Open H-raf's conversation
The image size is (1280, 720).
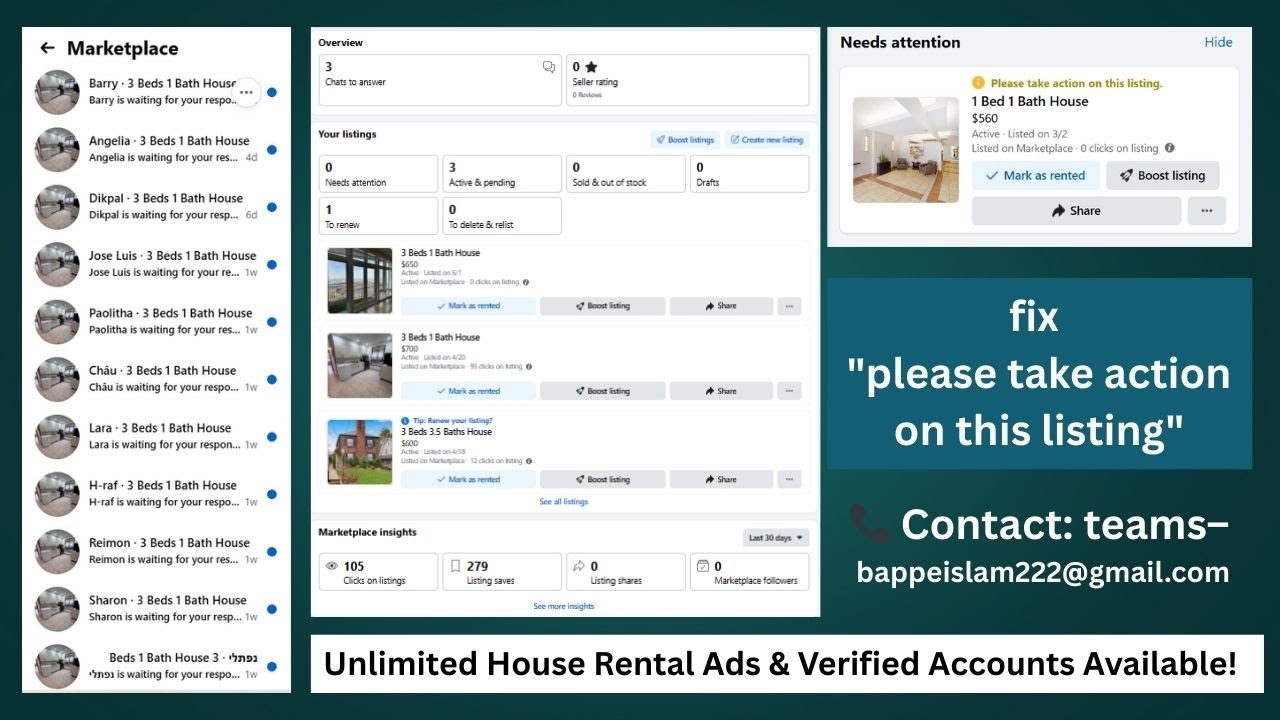156,494
